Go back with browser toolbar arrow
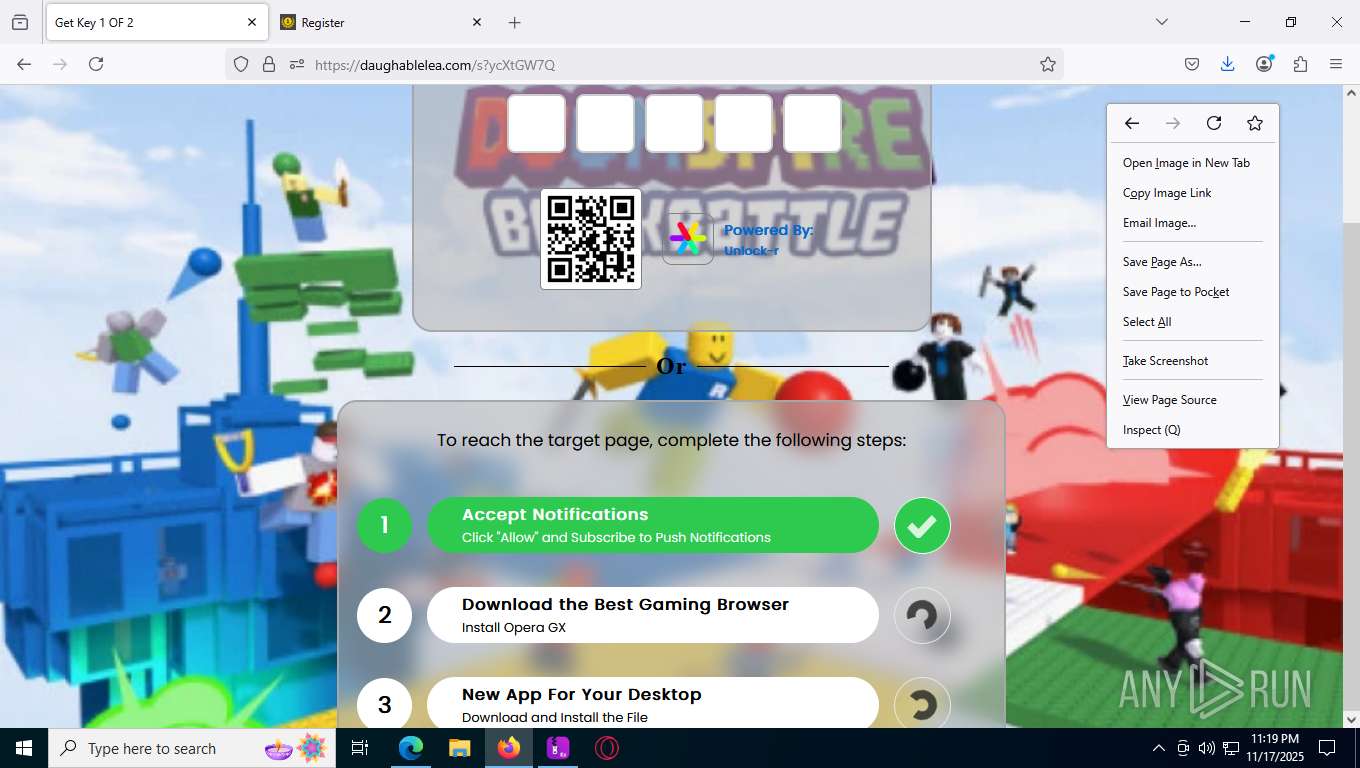 click(x=24, y=64)
